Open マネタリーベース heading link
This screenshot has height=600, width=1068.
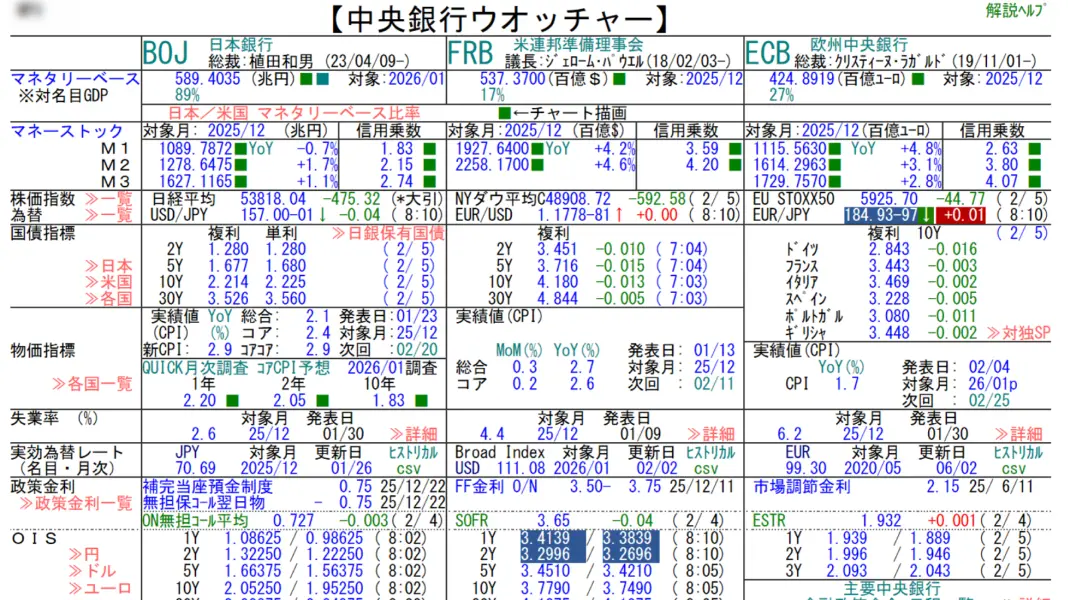(75, 79)
